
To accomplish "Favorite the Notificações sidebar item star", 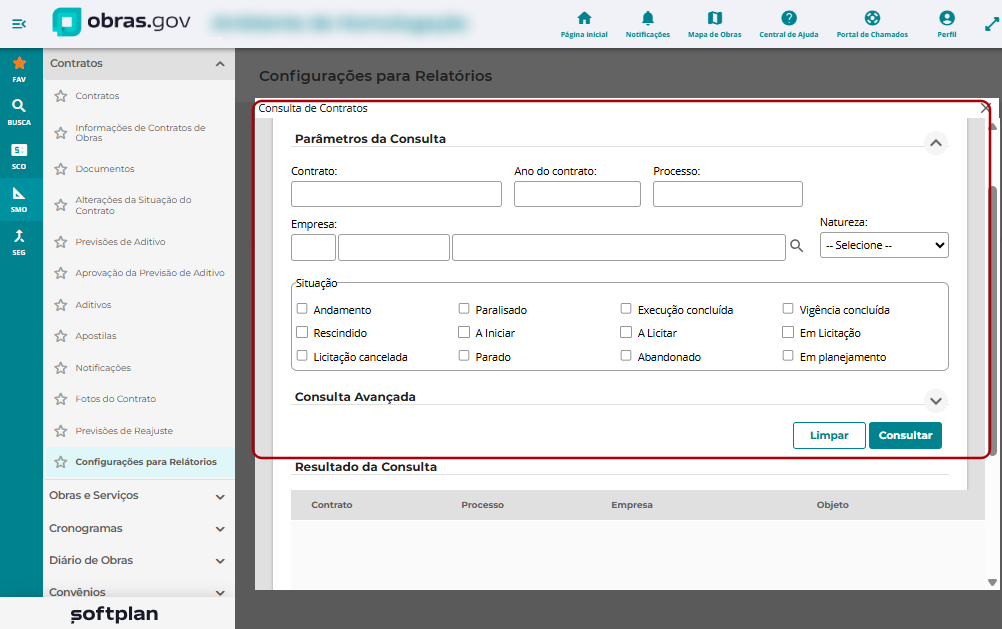I will 61,368.
